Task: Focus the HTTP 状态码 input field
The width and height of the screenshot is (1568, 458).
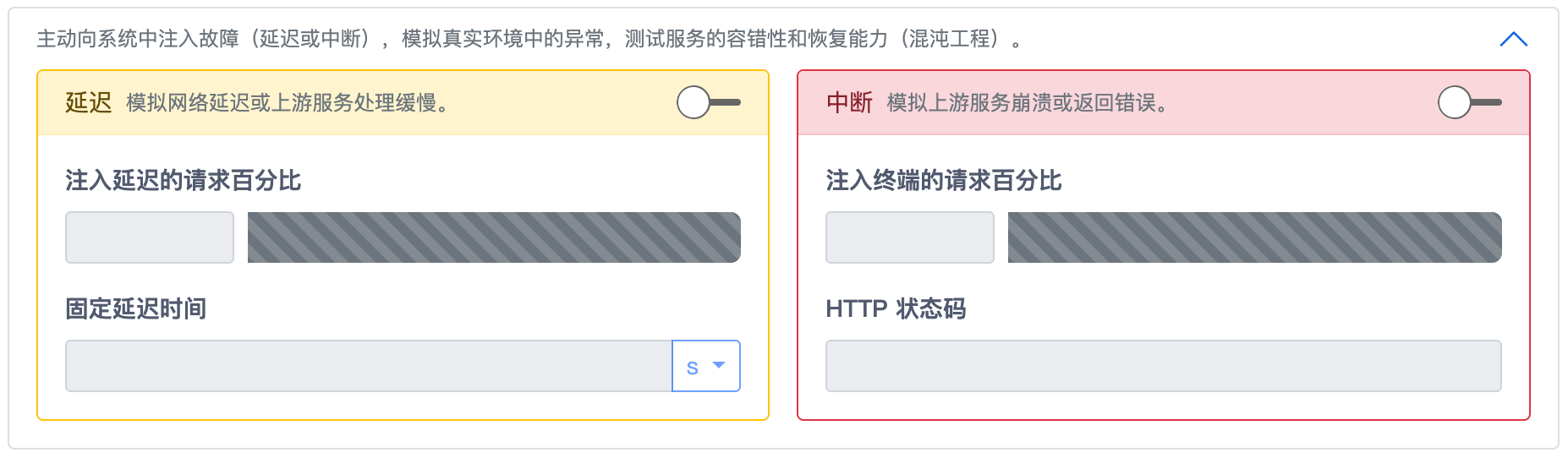Action: (1163, 366)
